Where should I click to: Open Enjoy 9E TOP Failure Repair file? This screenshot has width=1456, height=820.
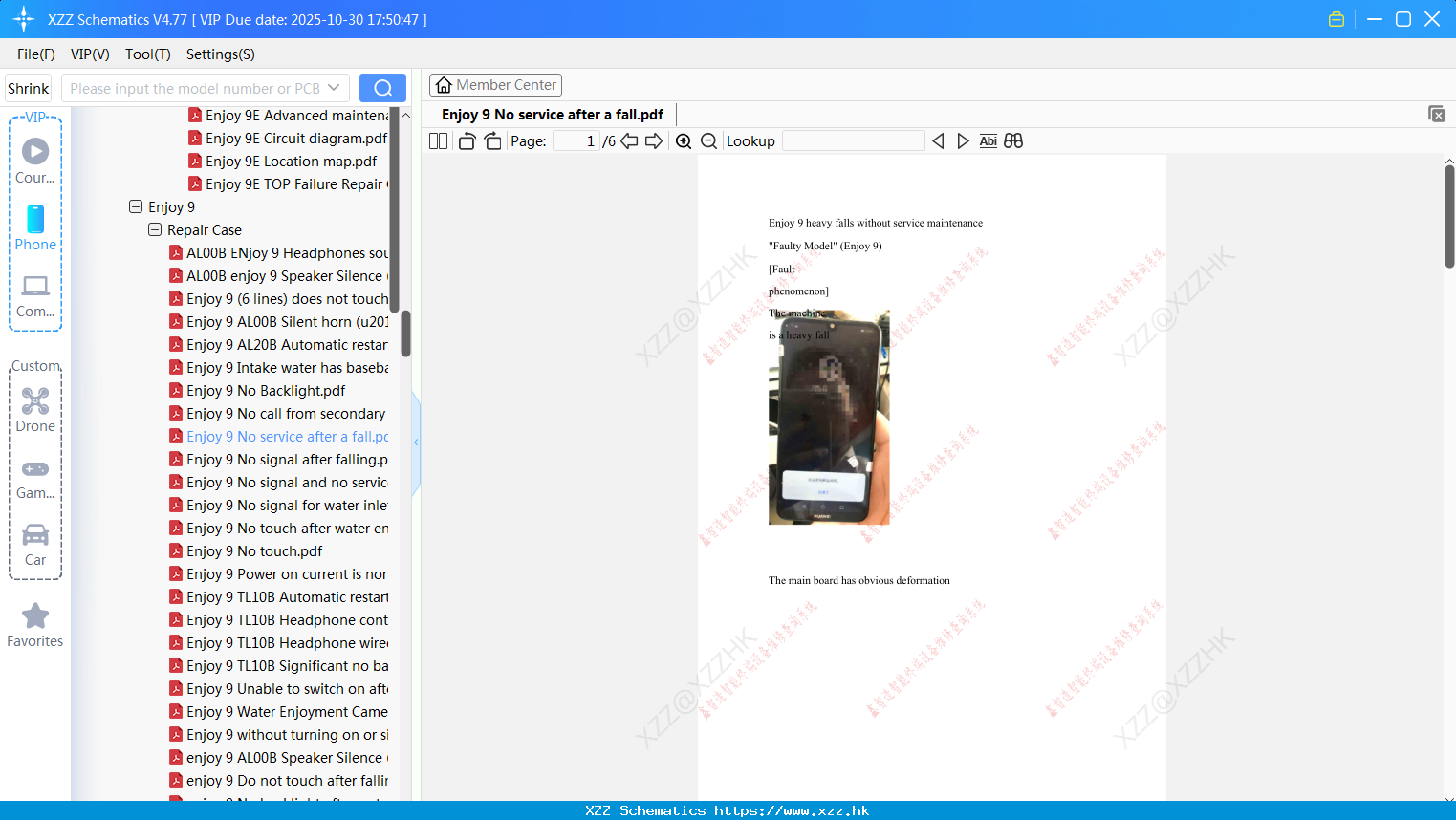pos(288,184)
